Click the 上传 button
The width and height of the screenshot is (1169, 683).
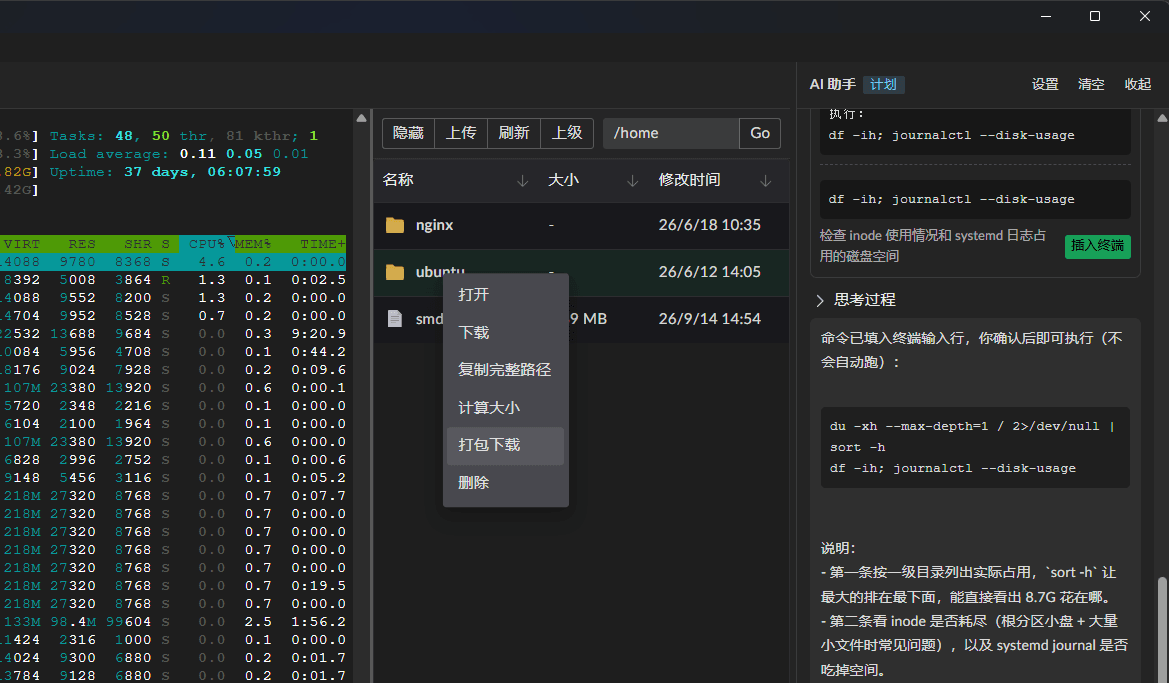point(461,133)
